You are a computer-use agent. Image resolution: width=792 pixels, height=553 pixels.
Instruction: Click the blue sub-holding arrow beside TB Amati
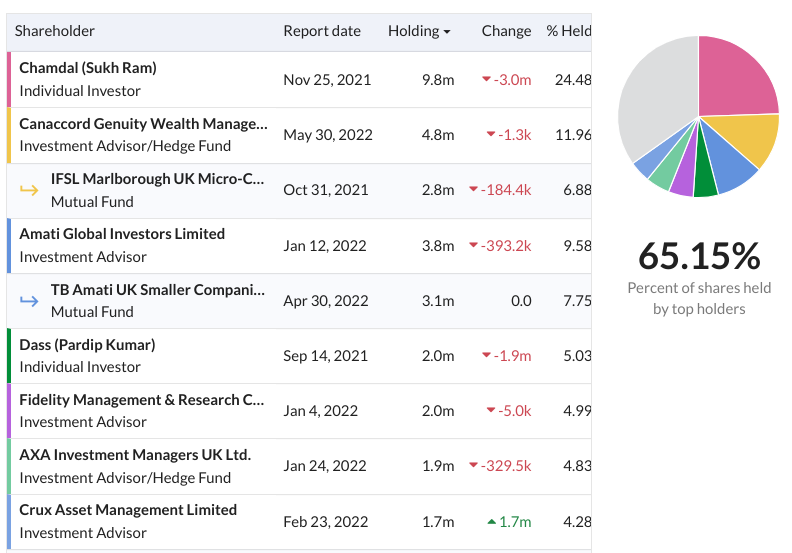coord(29,301)
